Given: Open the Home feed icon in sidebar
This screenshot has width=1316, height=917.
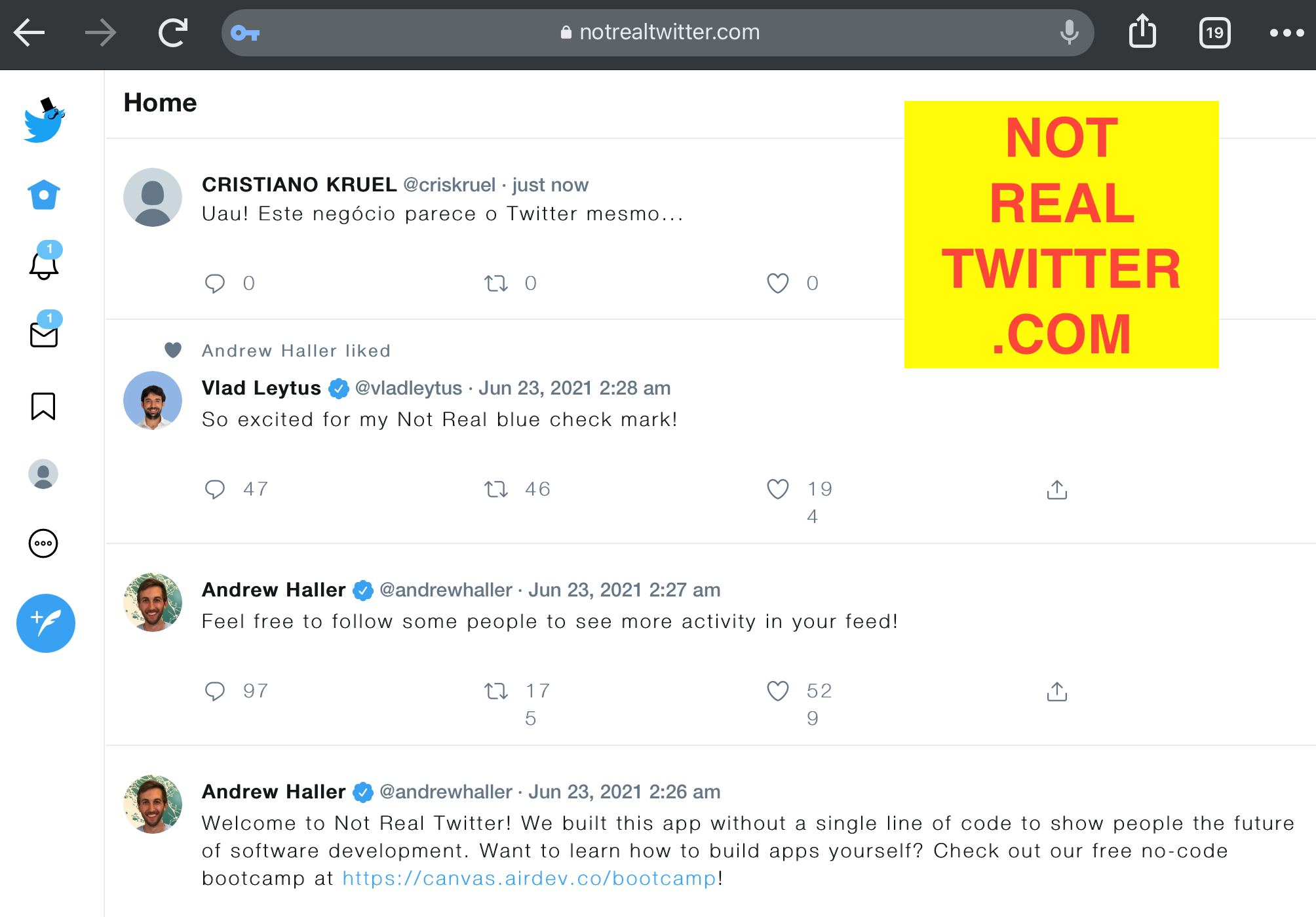Looking at the screenshot, I should click(x=44, y=195).
